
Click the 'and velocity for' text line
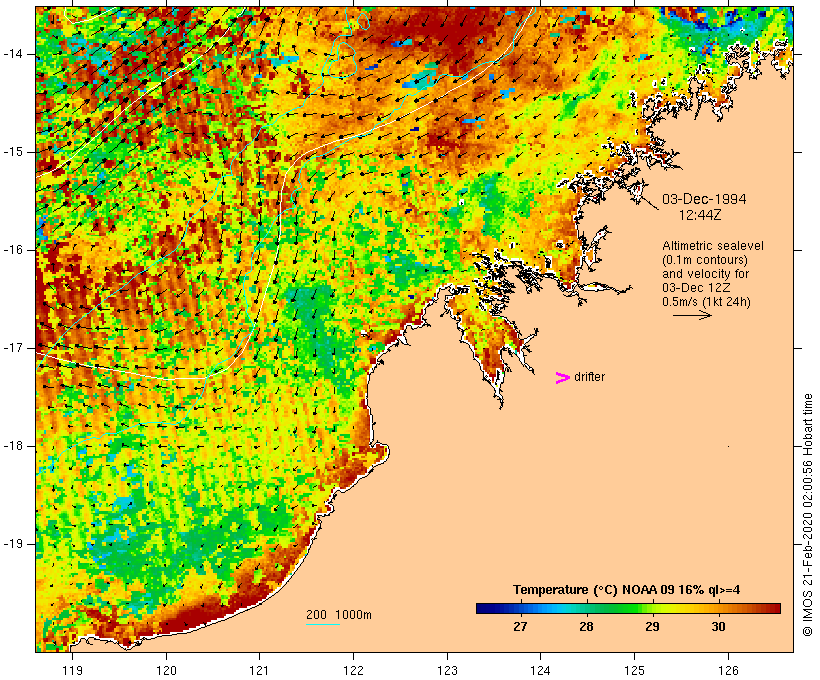(705, 274)
